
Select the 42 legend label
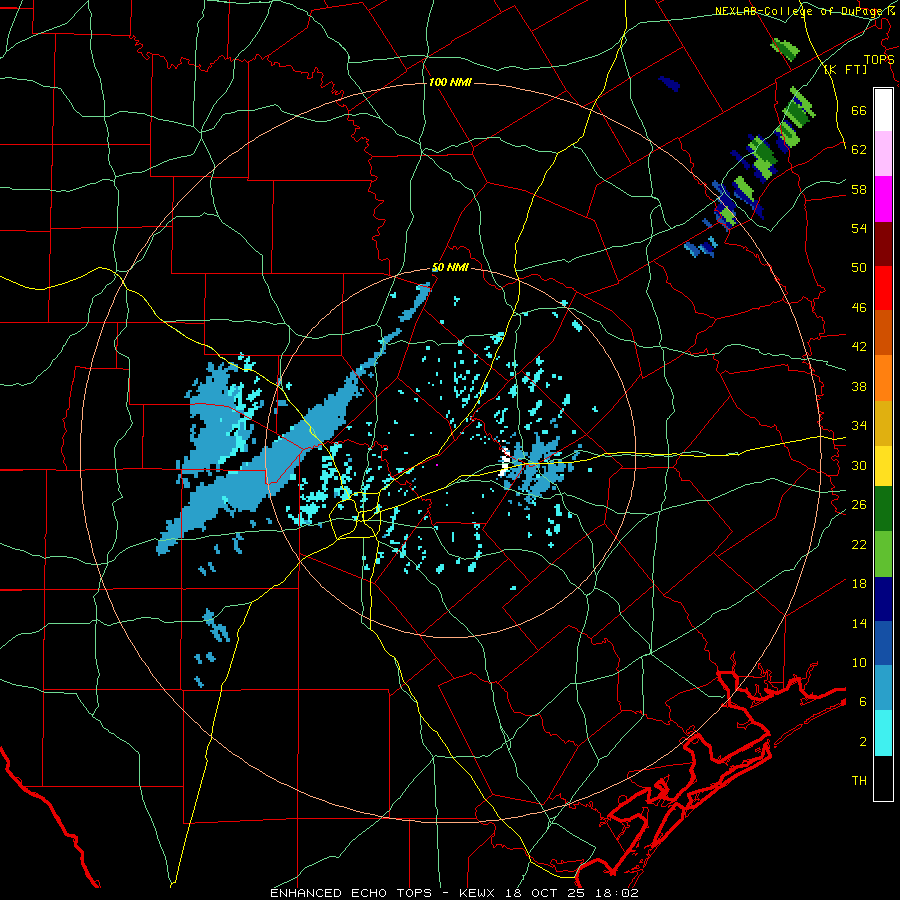click(859, 346)
